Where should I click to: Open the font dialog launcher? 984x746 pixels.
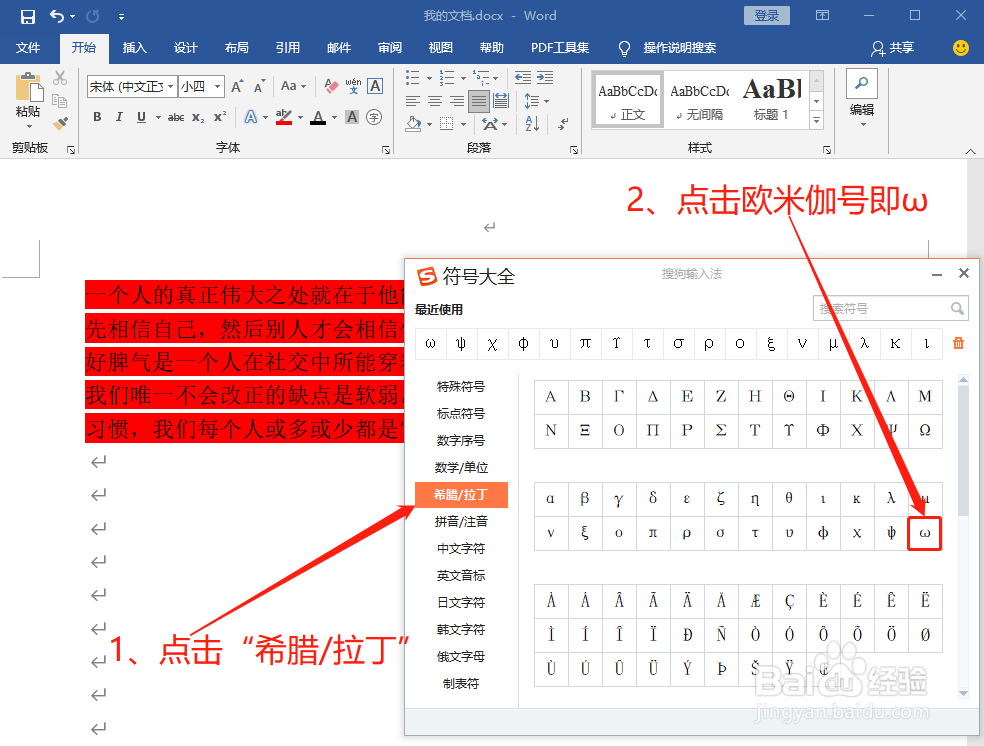click(386, 149)
